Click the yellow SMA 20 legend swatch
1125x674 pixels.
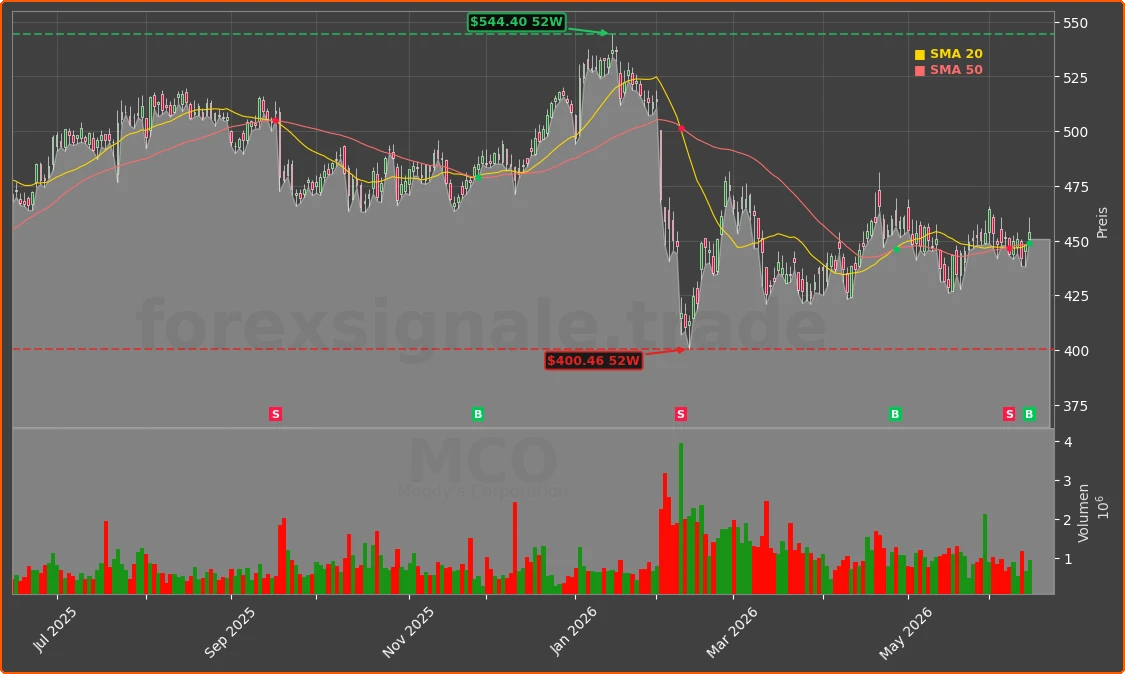point(920,55)
